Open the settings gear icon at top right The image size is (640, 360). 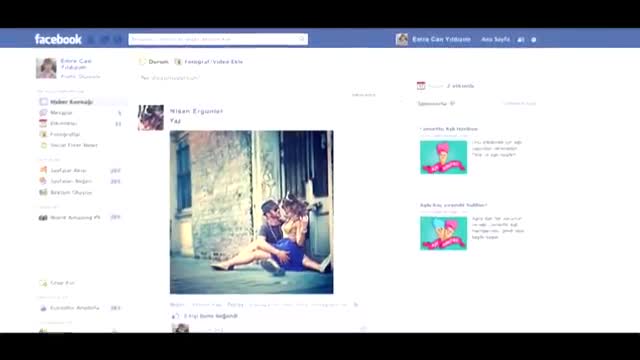pos(533,40)
